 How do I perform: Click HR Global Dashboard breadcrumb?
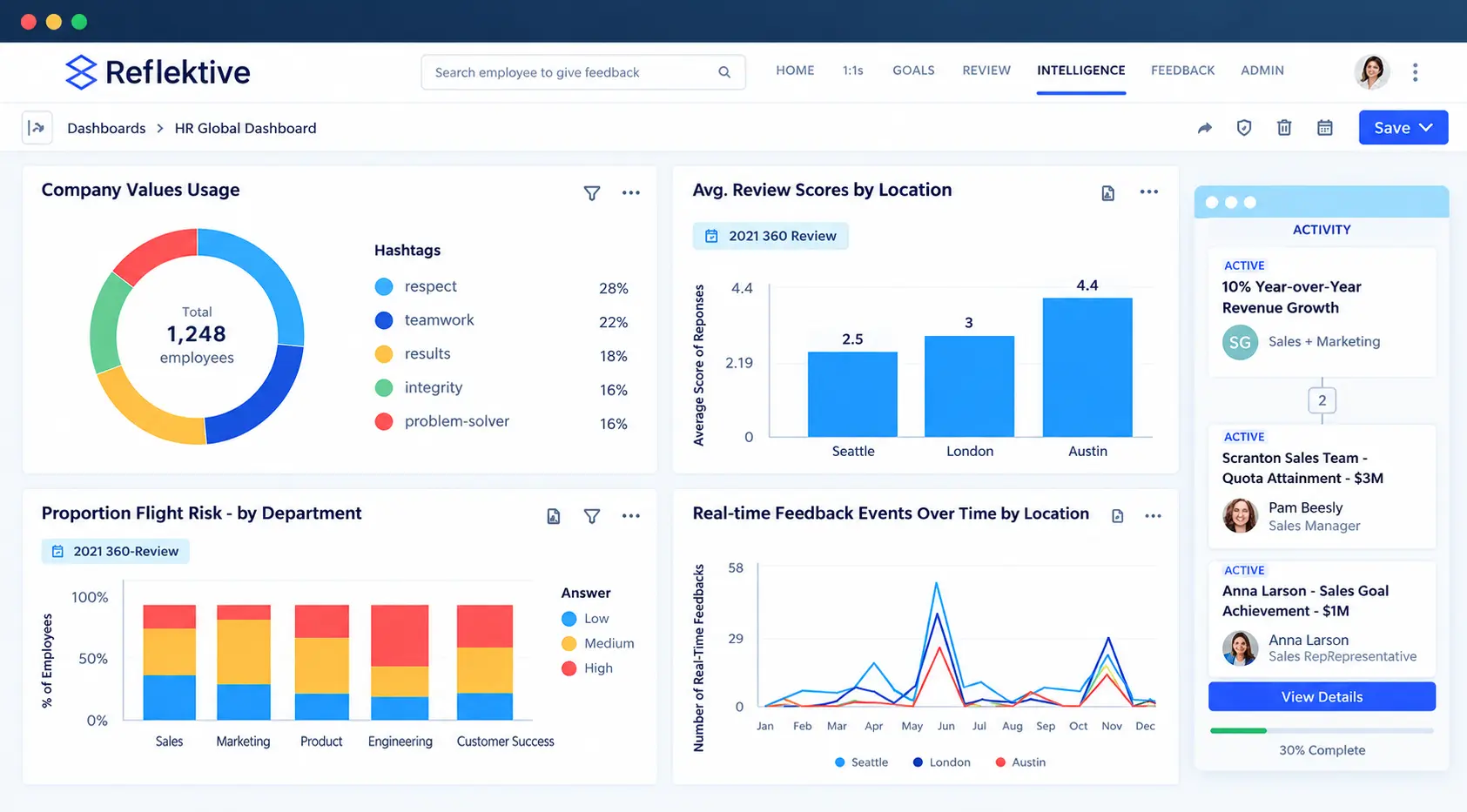[246, 128]
